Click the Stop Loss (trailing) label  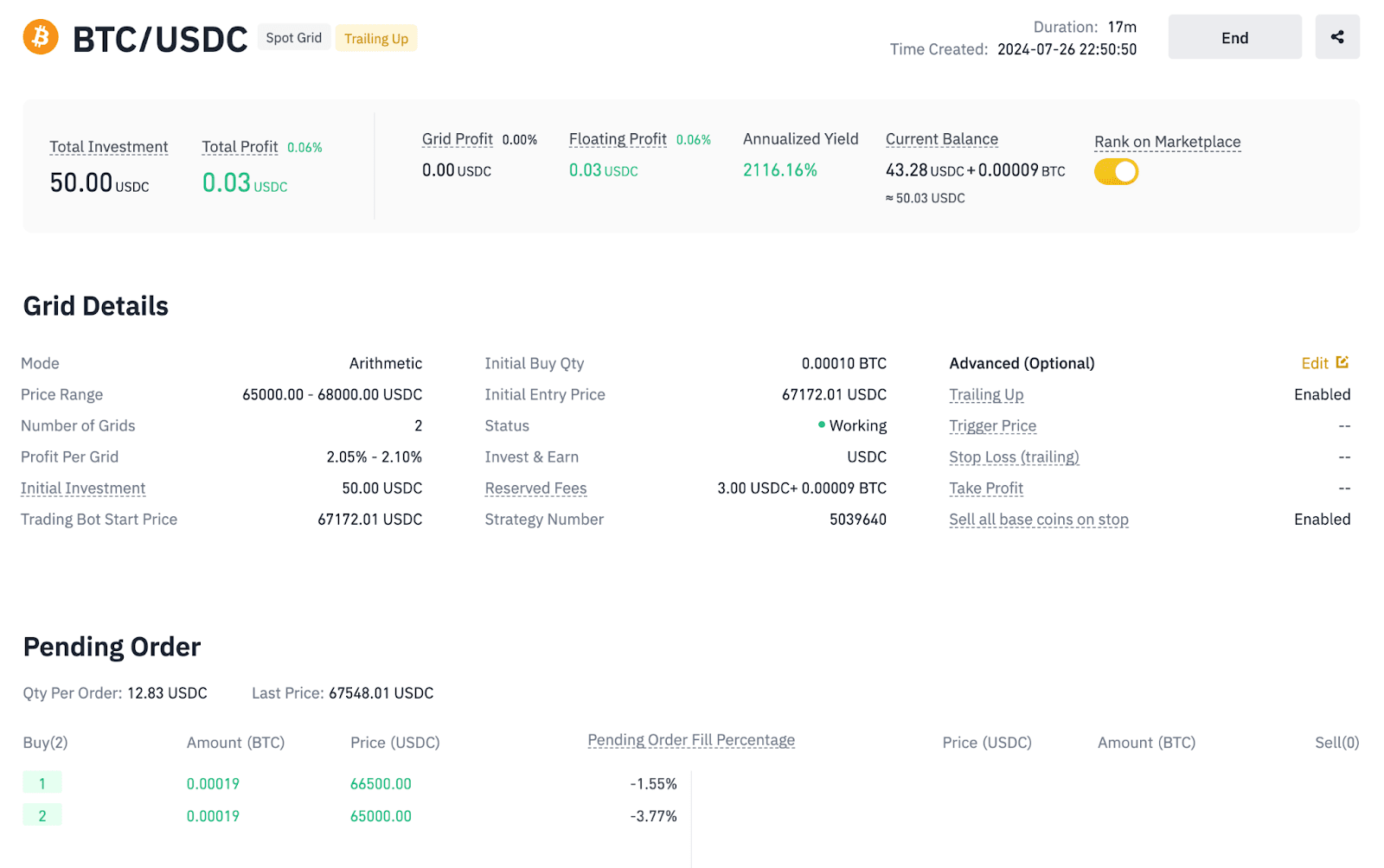coord(1014,457)
